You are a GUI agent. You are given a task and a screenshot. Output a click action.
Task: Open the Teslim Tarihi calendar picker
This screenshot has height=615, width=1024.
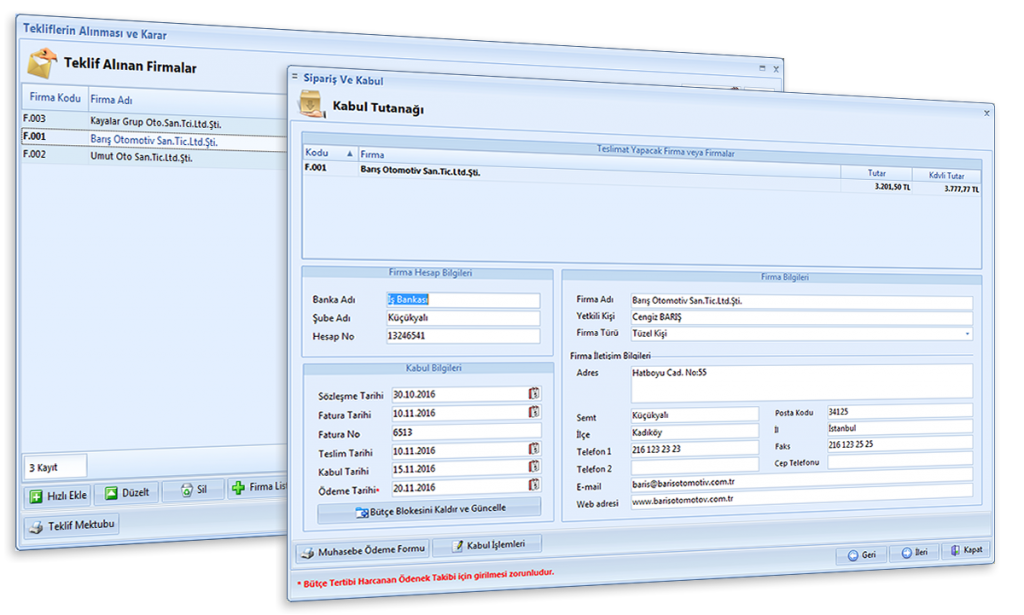534,450
